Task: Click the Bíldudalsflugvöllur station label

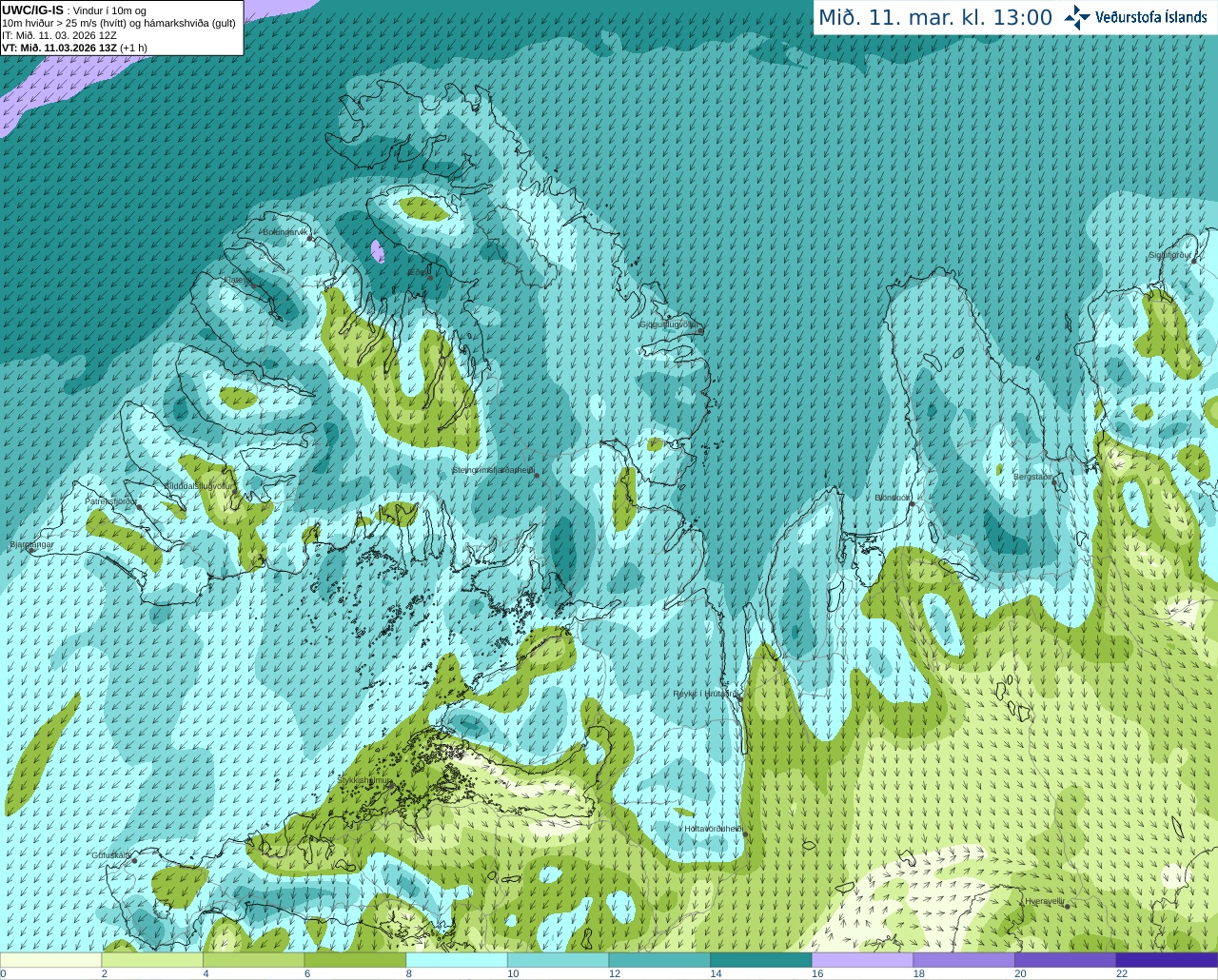Action: [199, 485]
